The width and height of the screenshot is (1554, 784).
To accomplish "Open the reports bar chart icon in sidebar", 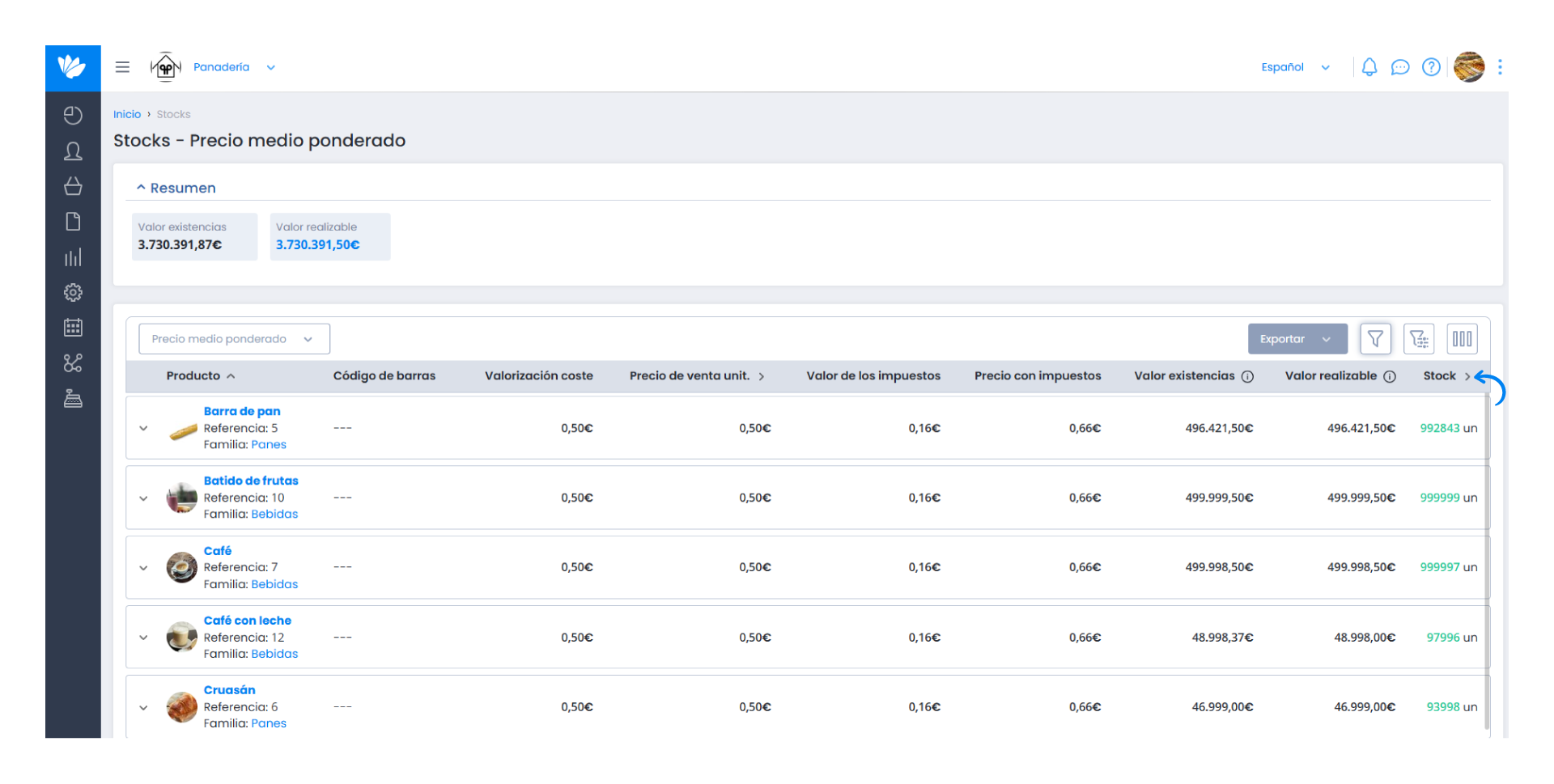I will click(73, 257).
